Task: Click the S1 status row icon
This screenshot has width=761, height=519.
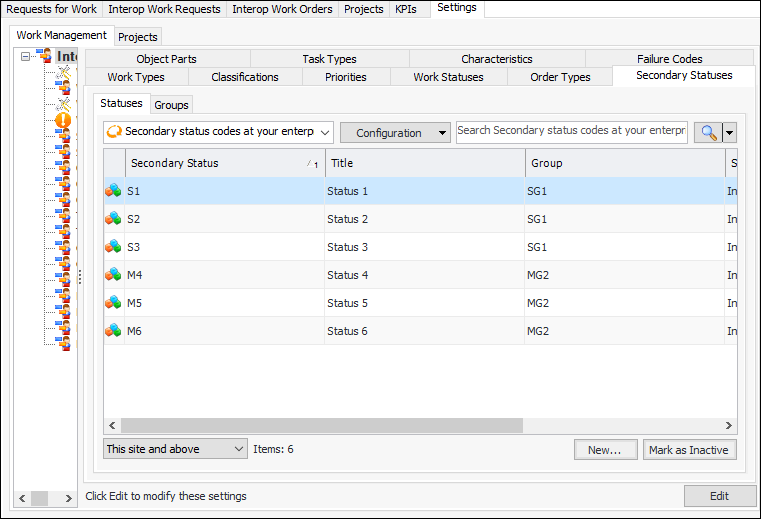Action: [114, 191]
